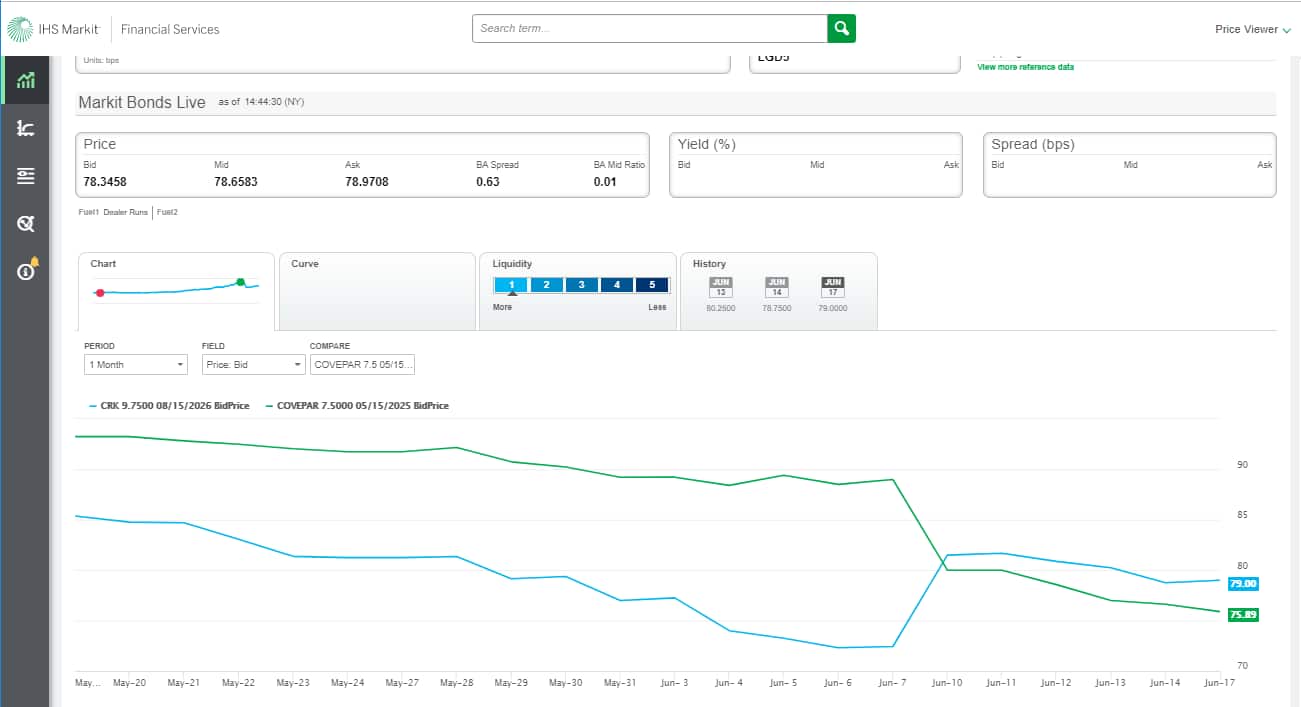The image size is (1301, 707).
Task: Click Financial Services header text
Action: click(x=170, y=29)
